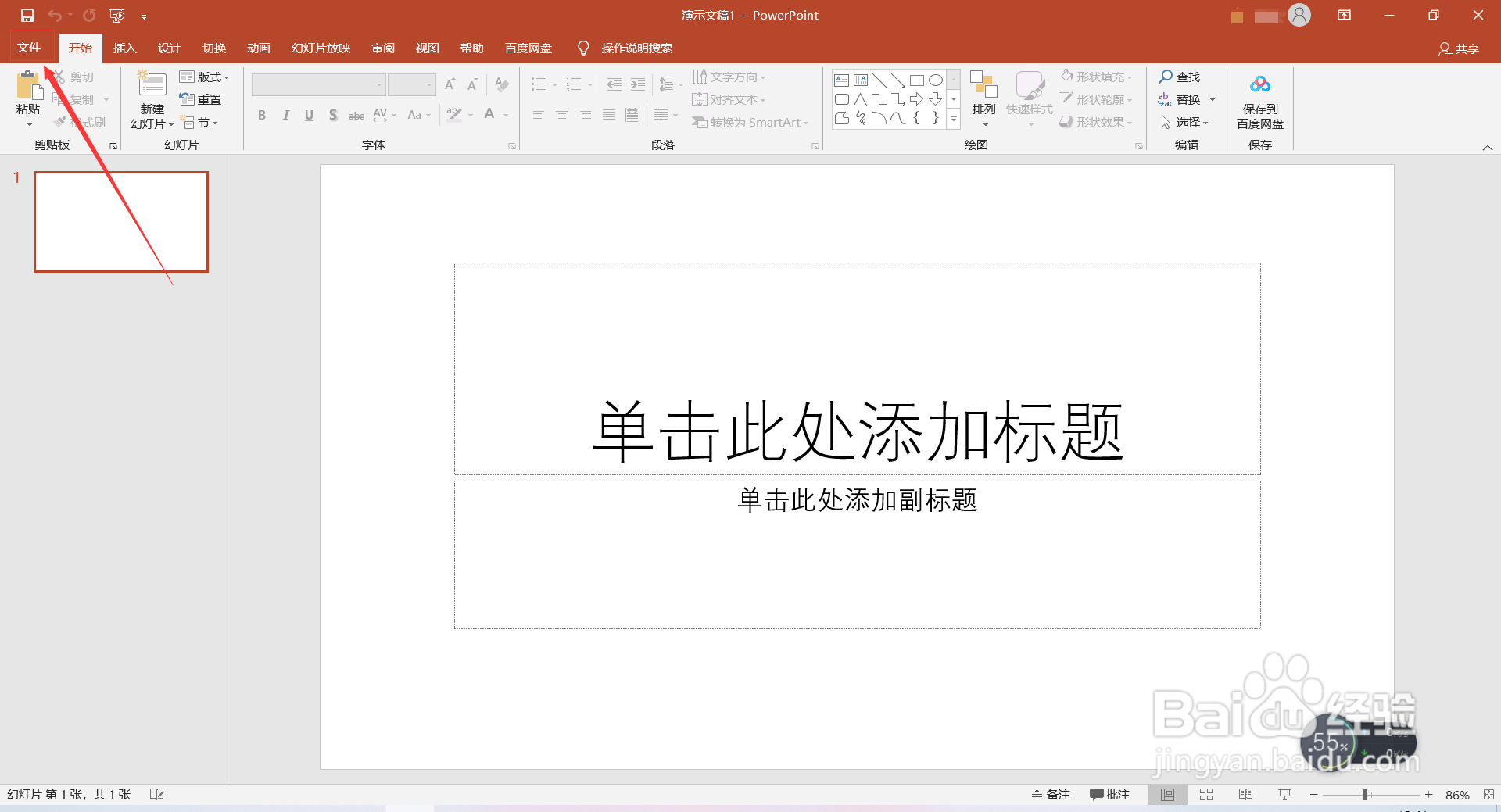Open notes pane via 备注 button
The height and width of the screenshot is (812, 1501).
coord(1050,794)
